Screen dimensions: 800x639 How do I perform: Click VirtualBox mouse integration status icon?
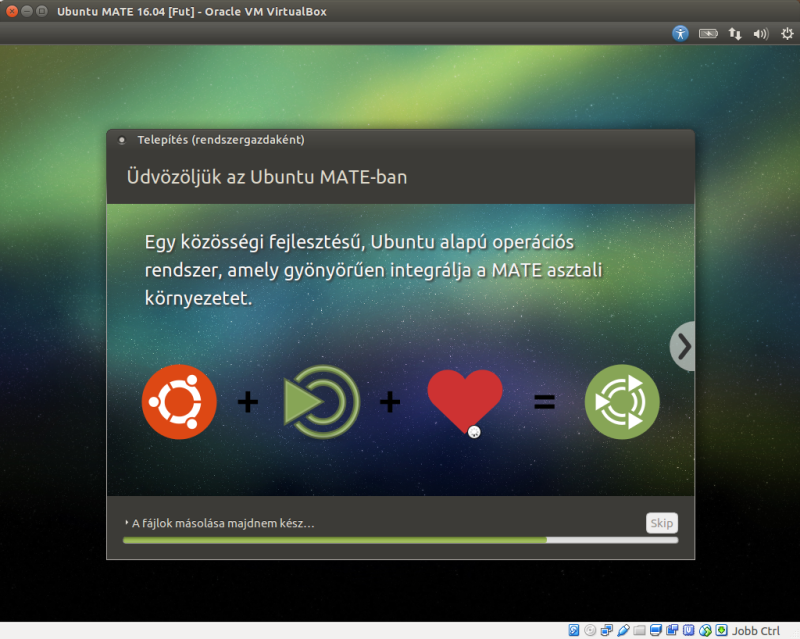(705, 630)
